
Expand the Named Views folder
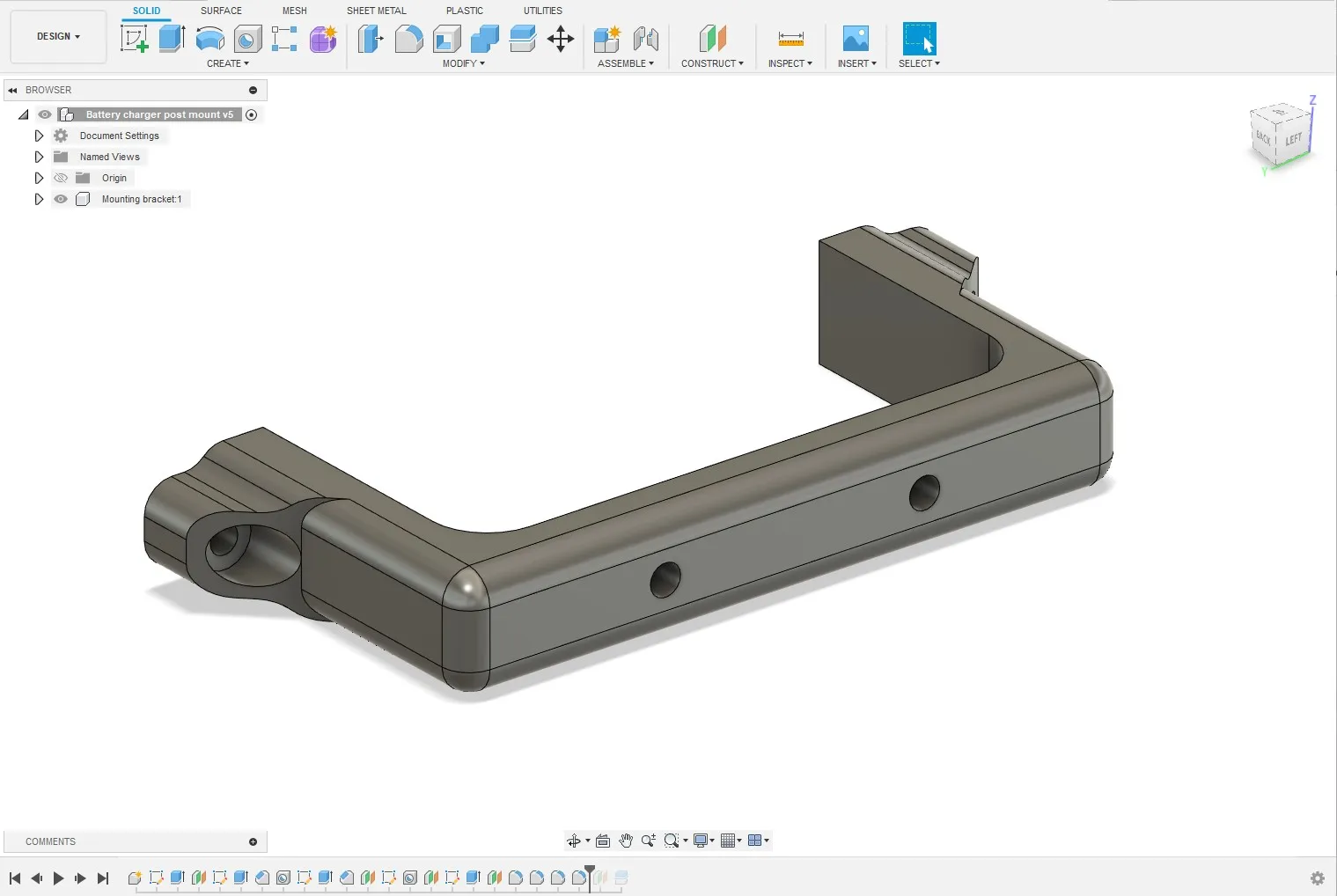39,157
